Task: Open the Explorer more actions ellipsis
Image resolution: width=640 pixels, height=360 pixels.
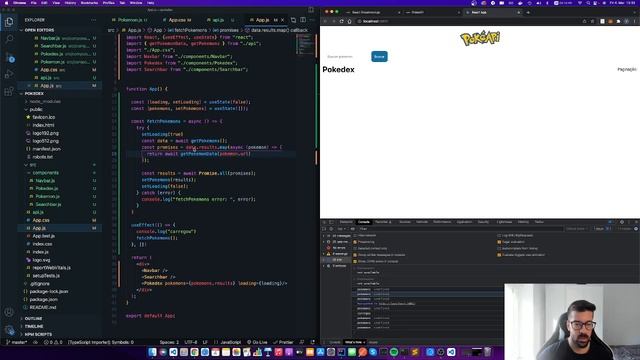Action: 93,20
